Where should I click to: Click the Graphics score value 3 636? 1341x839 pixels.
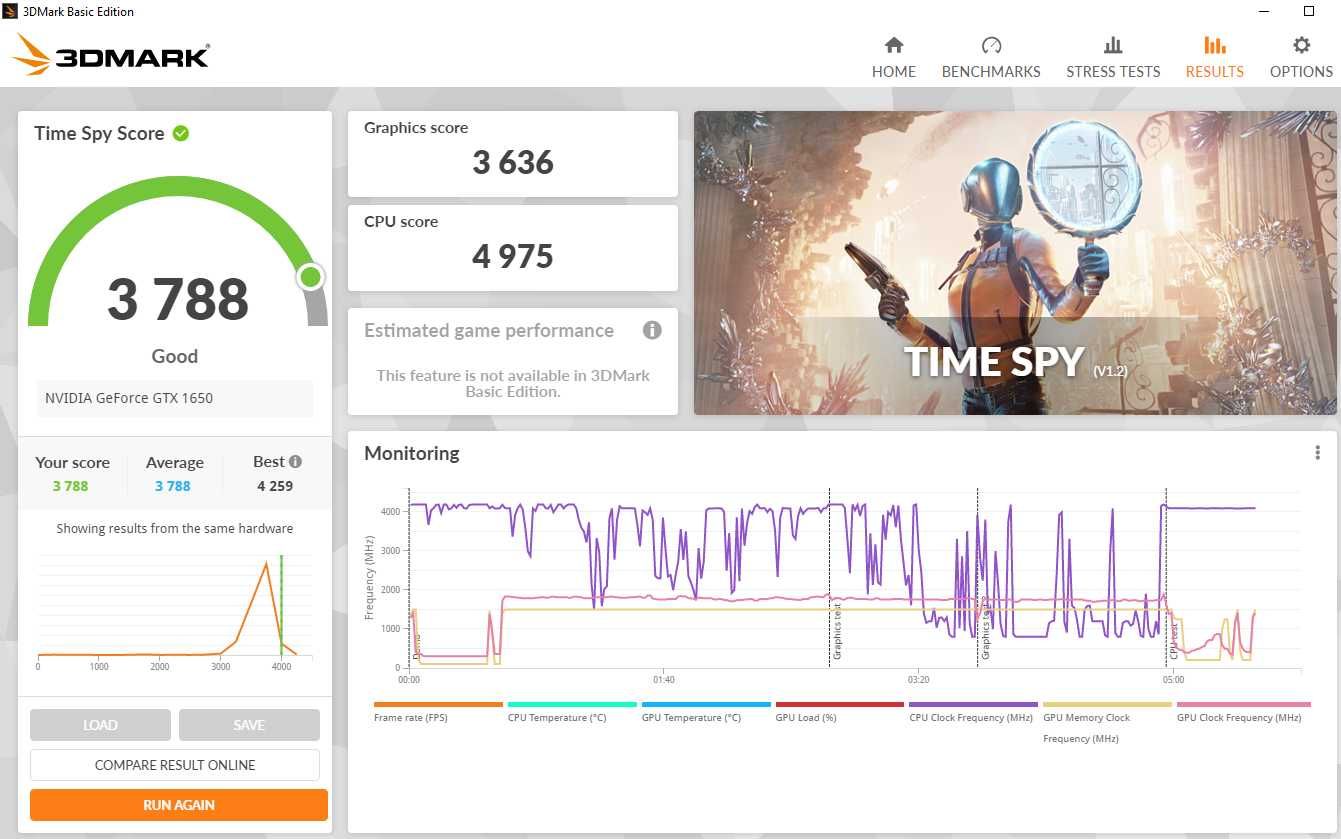pyautogui.click(x=513, y=163)
